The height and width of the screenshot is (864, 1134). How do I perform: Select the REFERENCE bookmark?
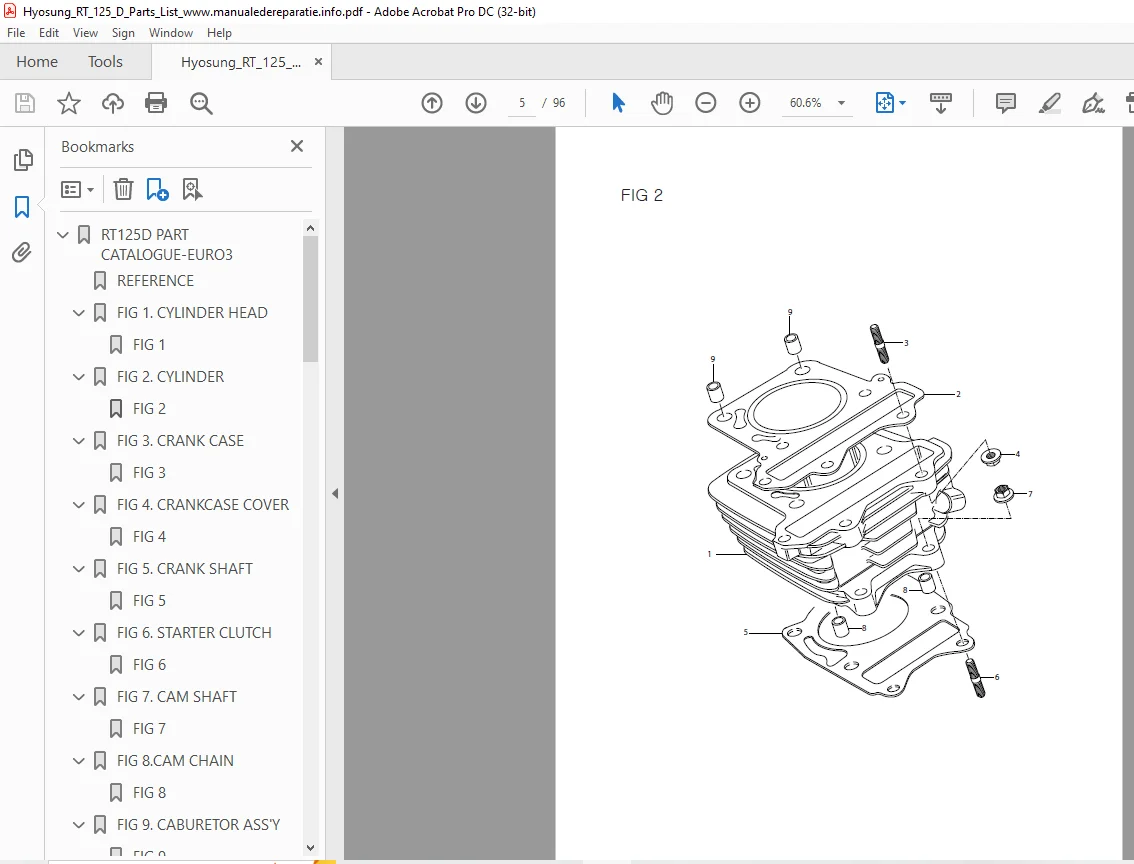(x=155, y=281)
